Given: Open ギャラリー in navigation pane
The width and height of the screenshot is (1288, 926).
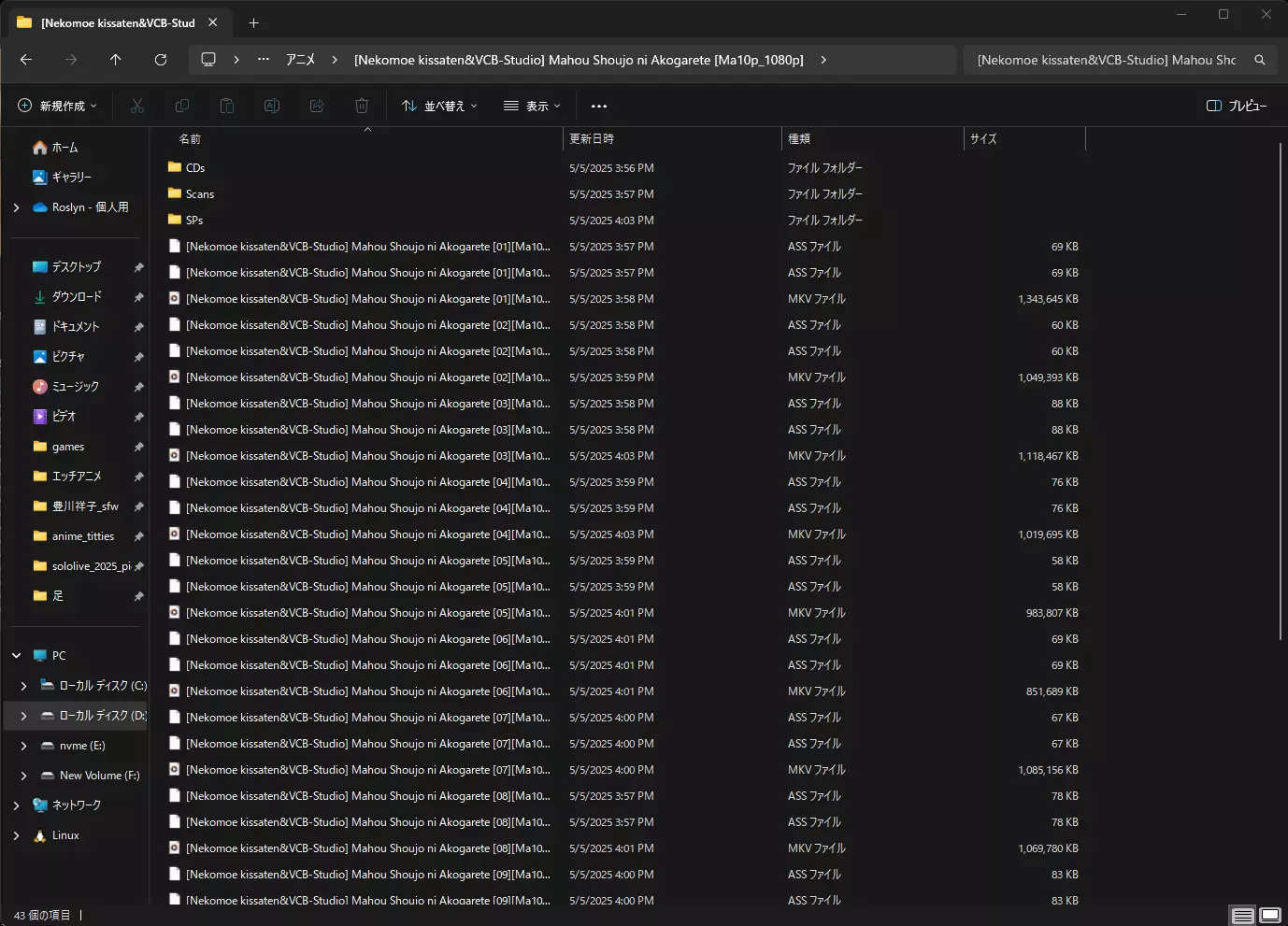Looking at the screenshot, I should coord(62,177).
